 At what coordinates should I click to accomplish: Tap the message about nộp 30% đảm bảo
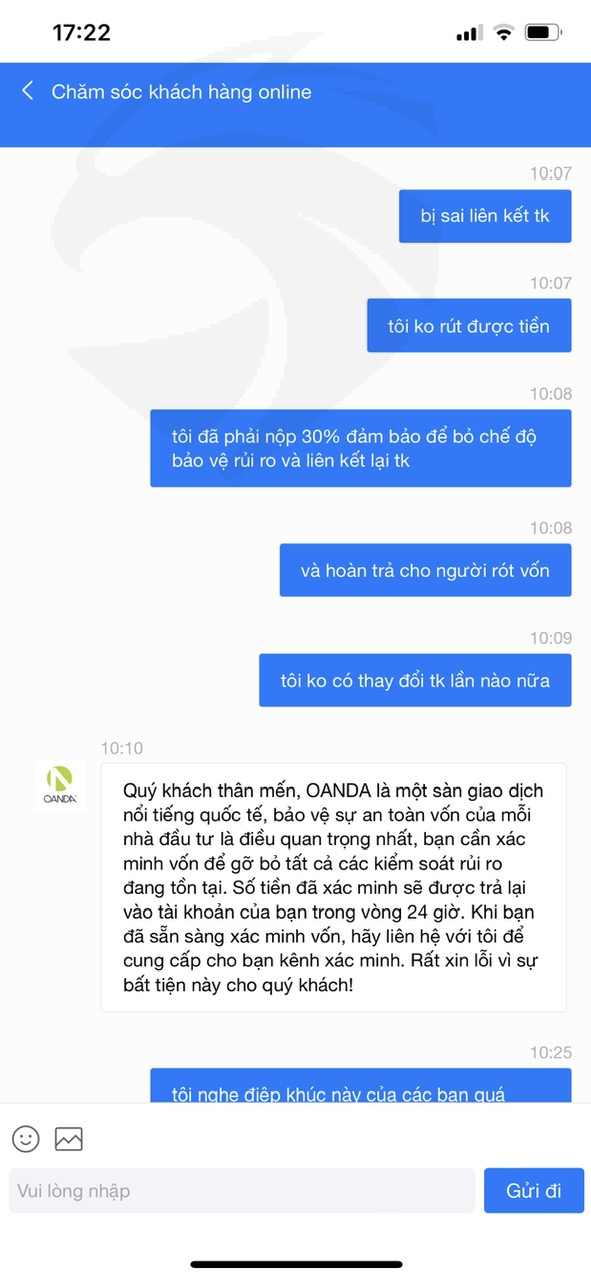tap(361, 448)
